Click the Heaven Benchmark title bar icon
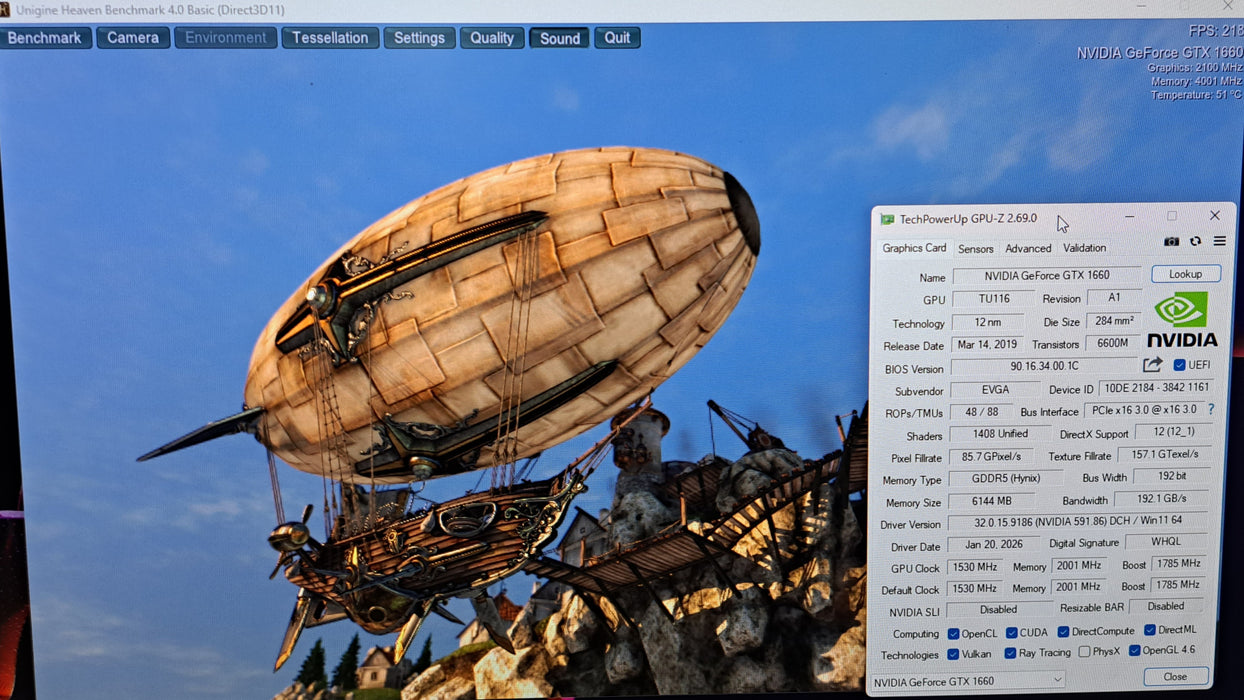Image resolution: width=1244 pixels, height=700 pixels. [5, 9]
